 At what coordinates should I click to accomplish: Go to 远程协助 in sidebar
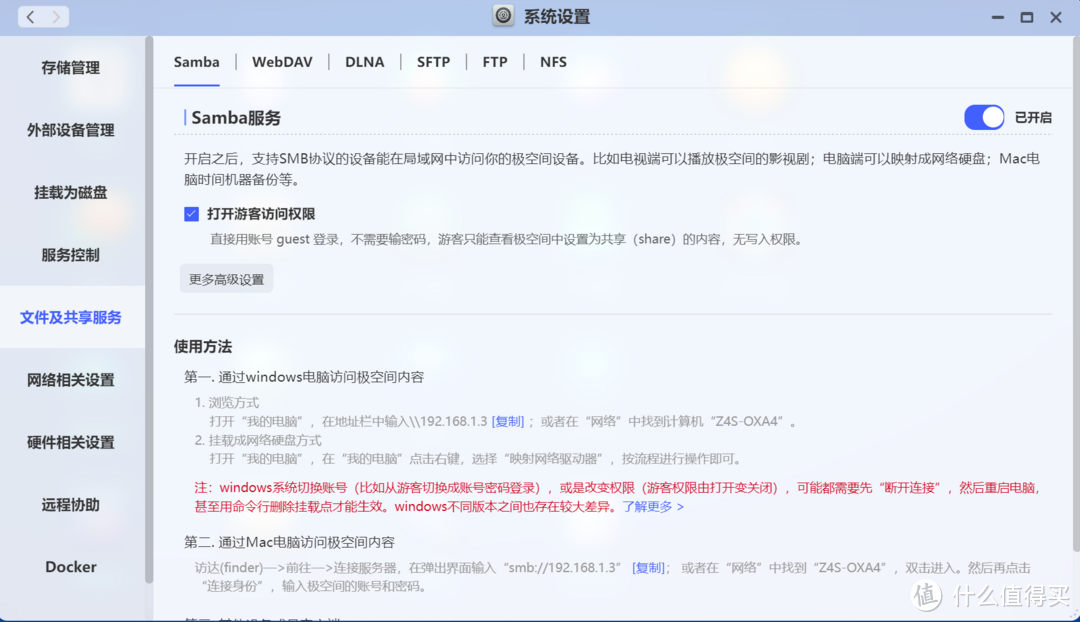71,505
